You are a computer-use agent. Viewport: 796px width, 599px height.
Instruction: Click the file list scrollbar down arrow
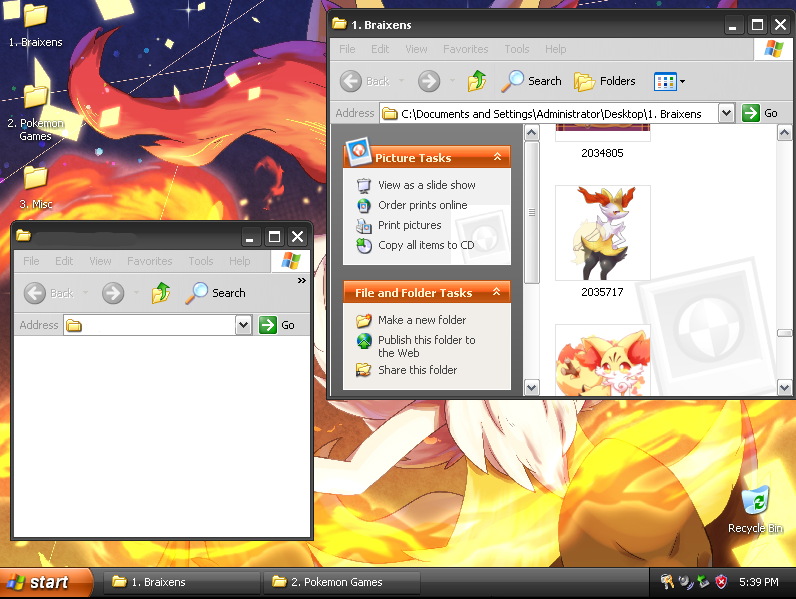[x=784, y=387]
